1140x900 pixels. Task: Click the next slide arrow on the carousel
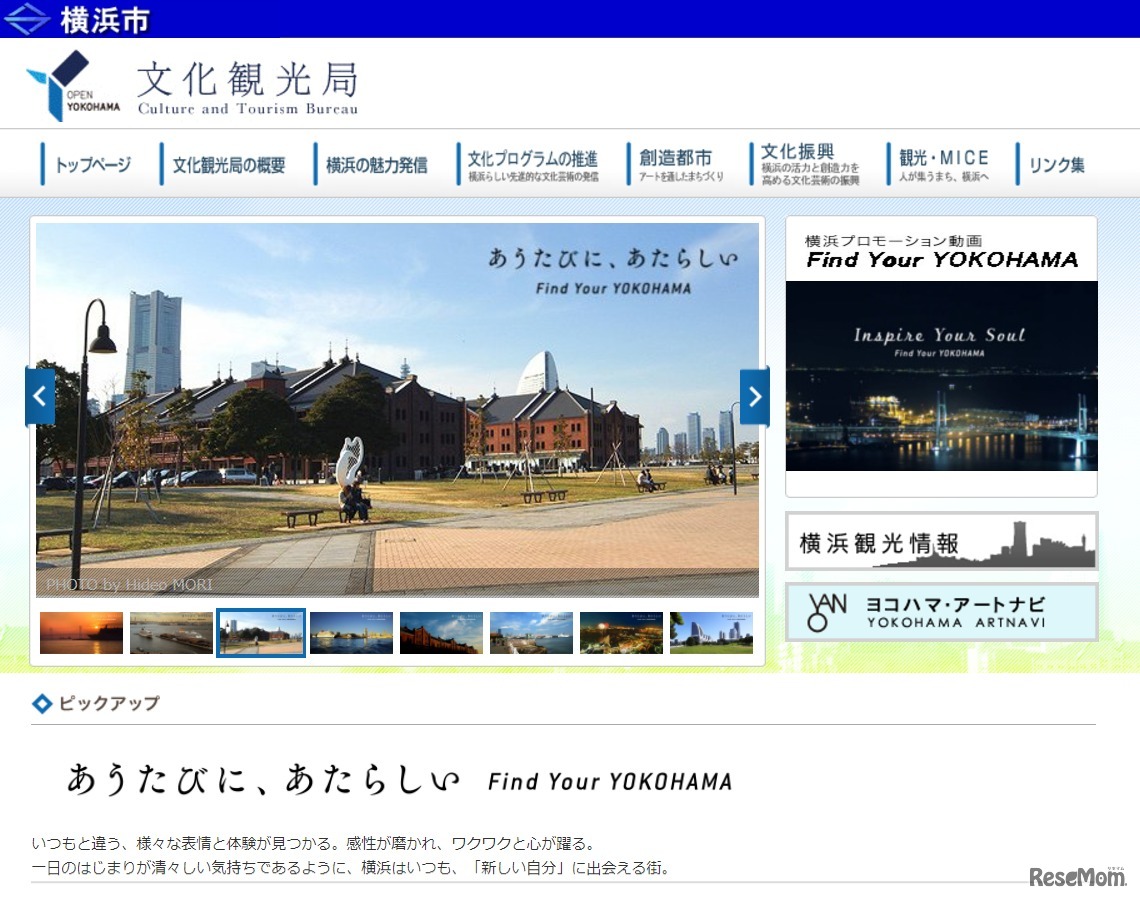coord(754,396)
